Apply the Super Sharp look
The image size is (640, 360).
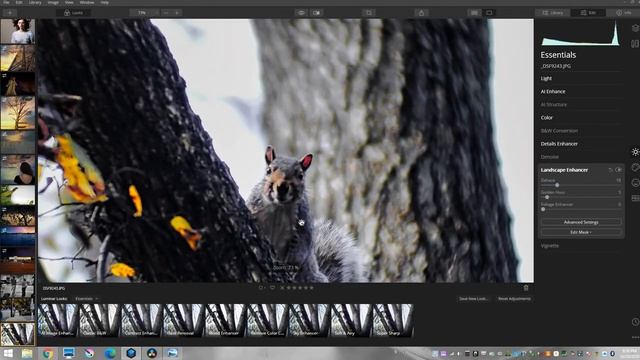click(393, 320)
